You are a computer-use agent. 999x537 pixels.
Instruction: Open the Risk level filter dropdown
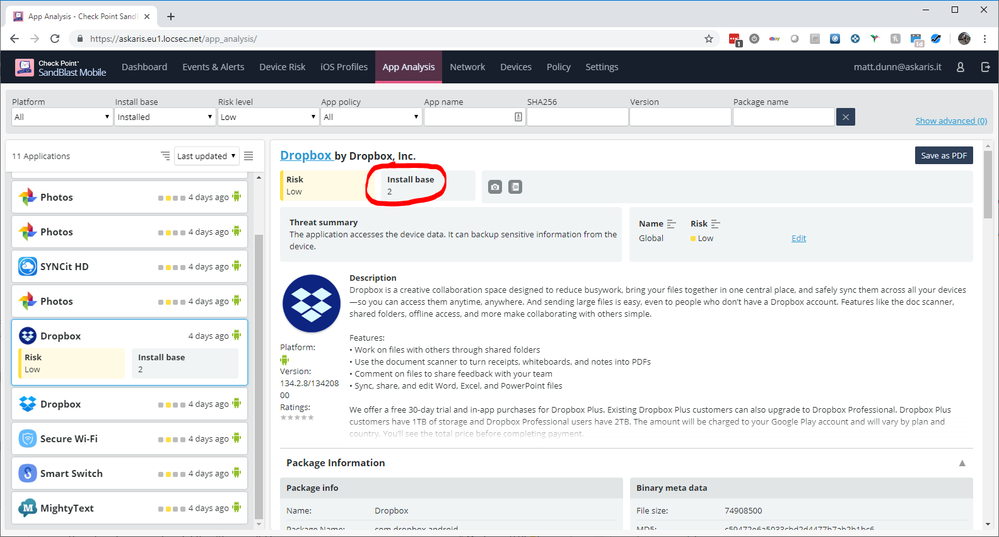click(x=268, y=117)
